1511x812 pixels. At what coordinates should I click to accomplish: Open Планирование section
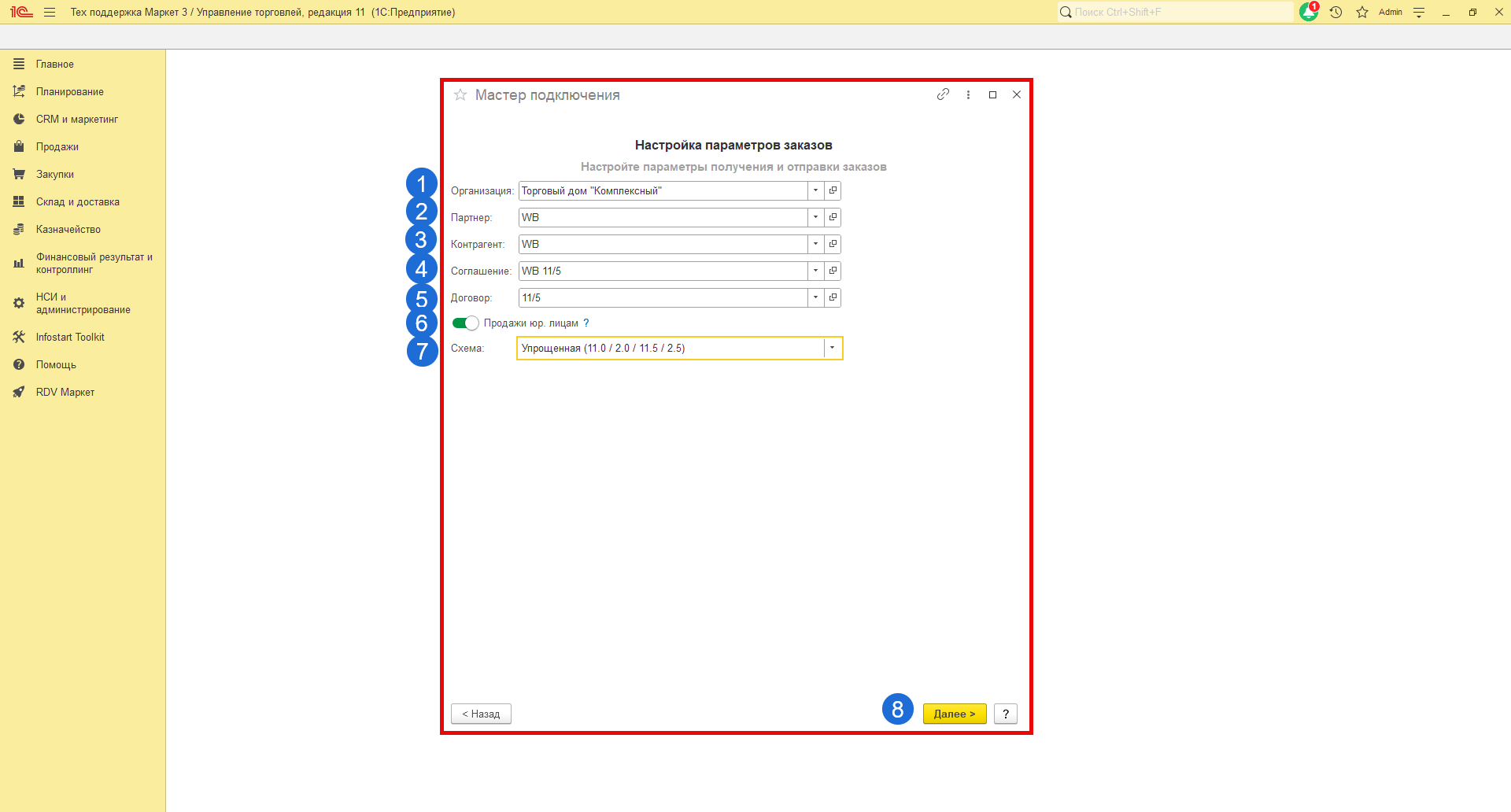(x=83, y=91)
